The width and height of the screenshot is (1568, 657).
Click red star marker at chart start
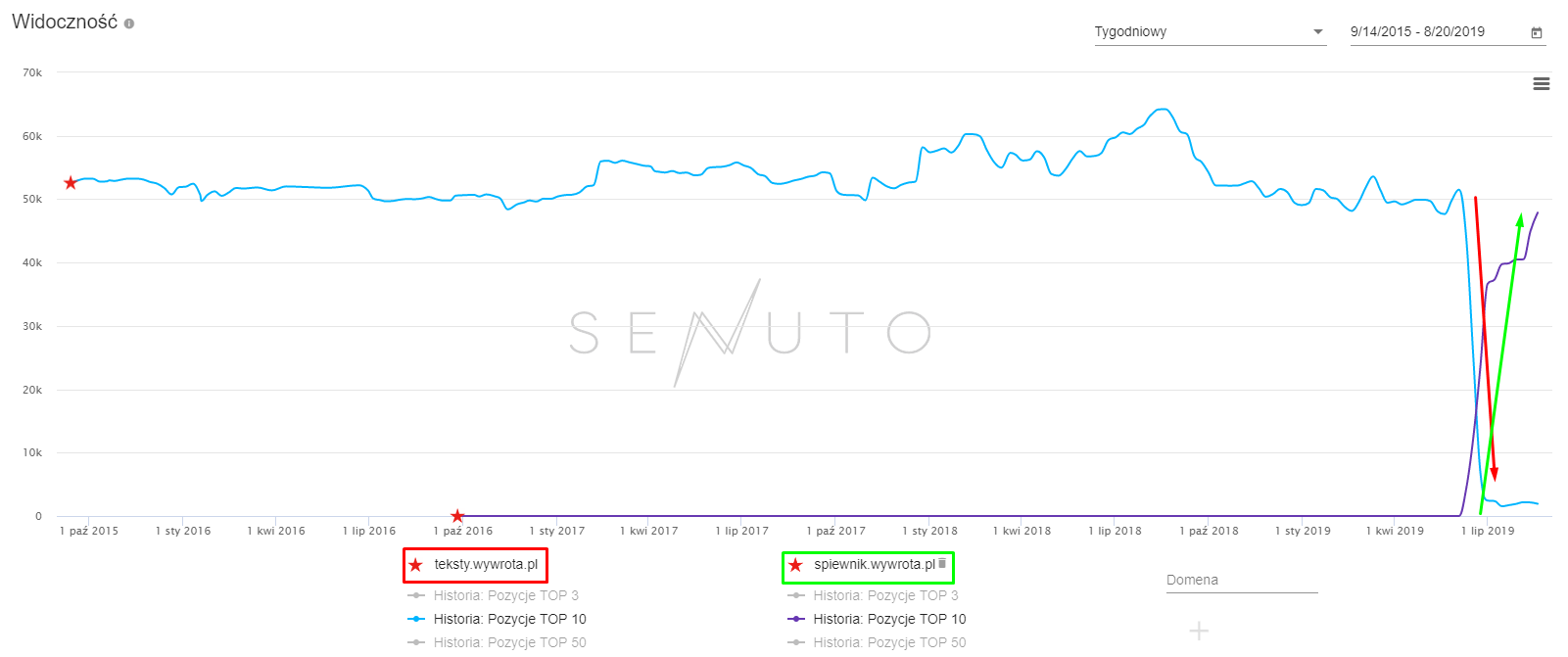(71, 183)
